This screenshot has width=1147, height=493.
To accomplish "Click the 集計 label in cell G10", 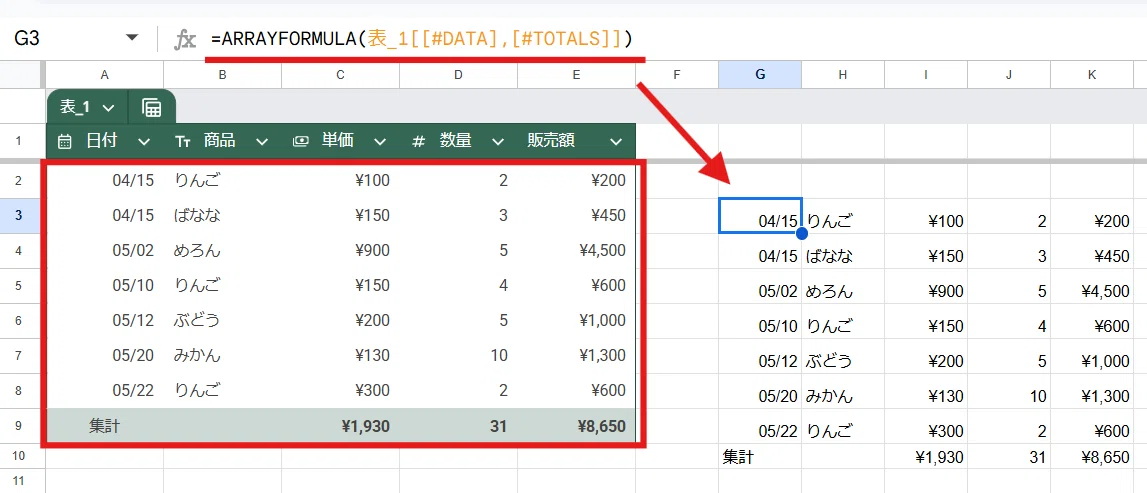I will (737, 457).
